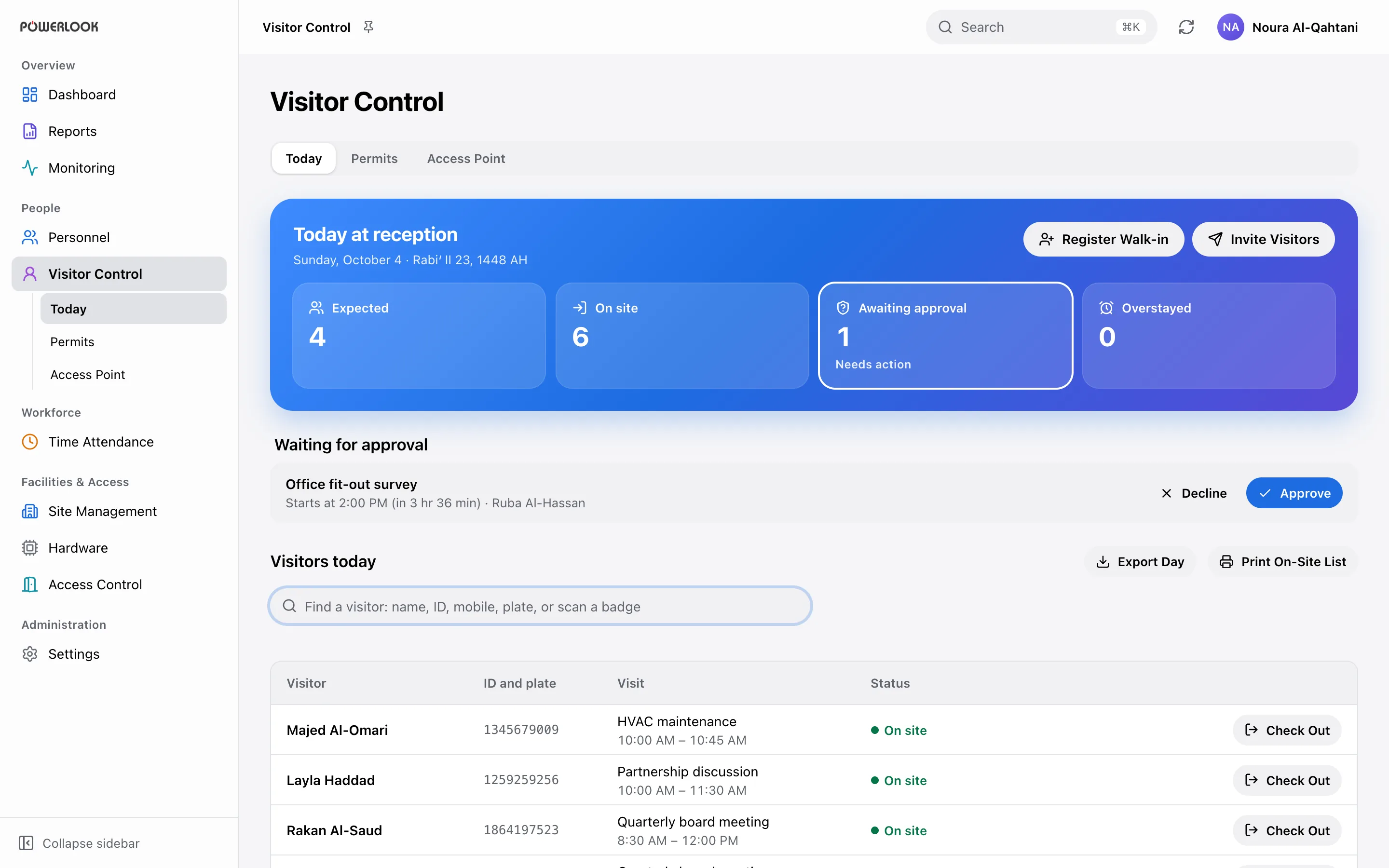This screenshot has height=868, width=1389.
Task: Click Invite Visitors button
Action: point(1263,239)
